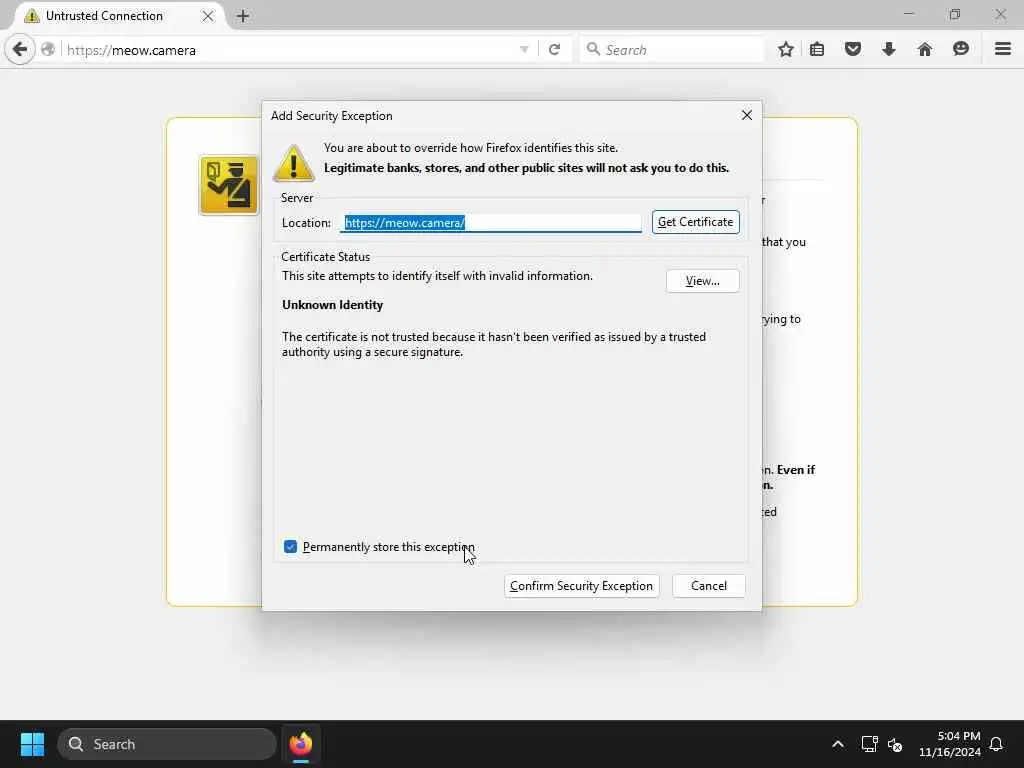
Task: Focus the meow.camera address bar
Action: click(287, 50)
